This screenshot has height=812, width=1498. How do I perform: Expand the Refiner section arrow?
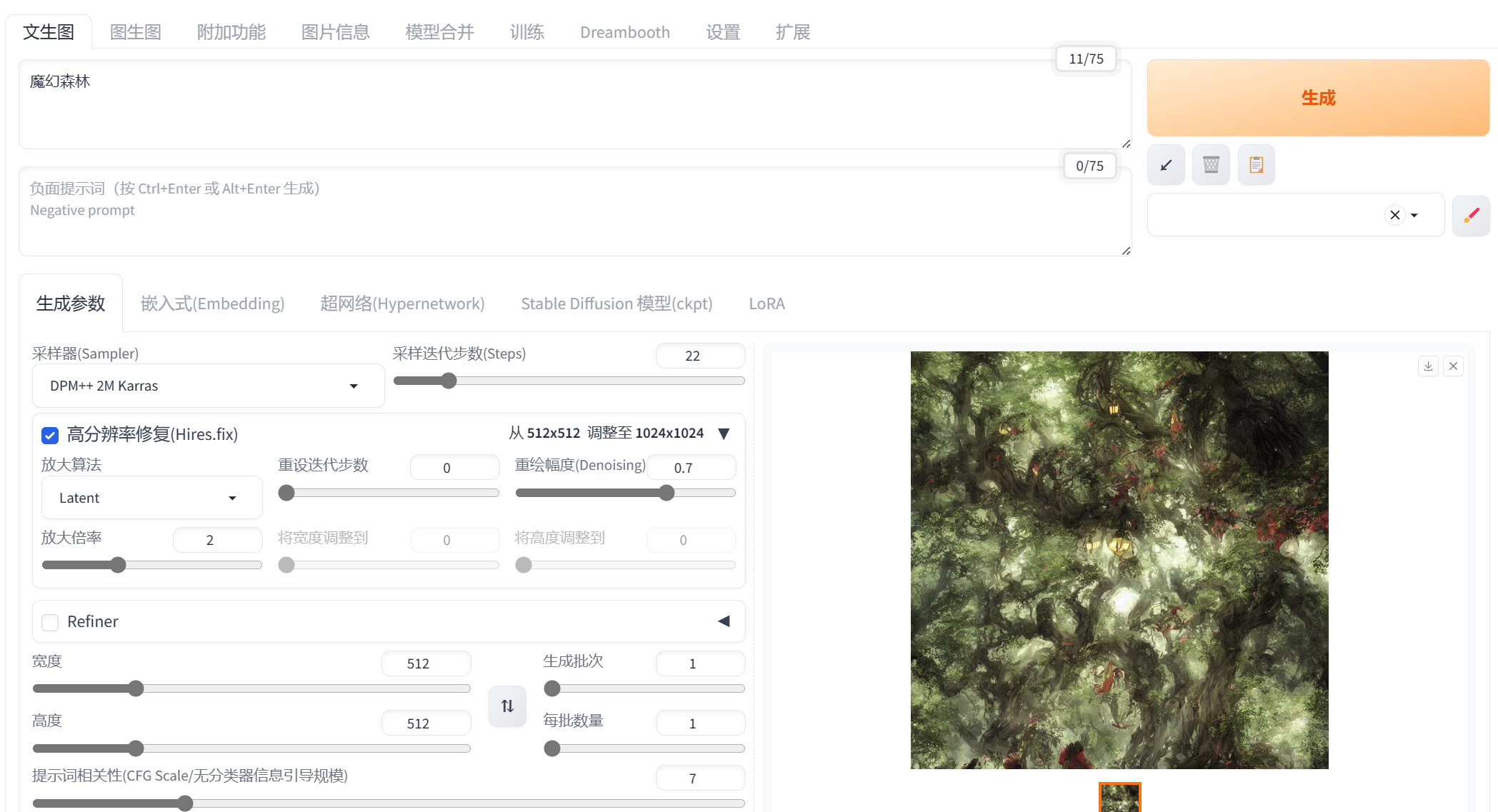click(x=724, y=621)
